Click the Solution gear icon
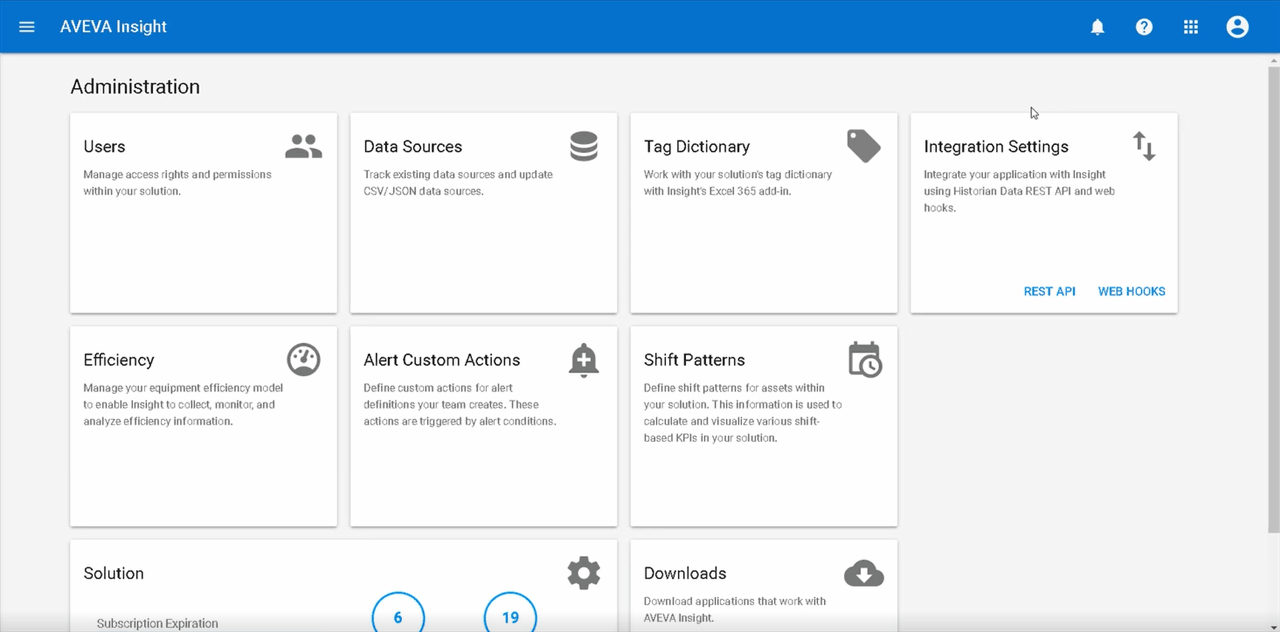Viewport: 1280px width, 632px height. (584, 573)
